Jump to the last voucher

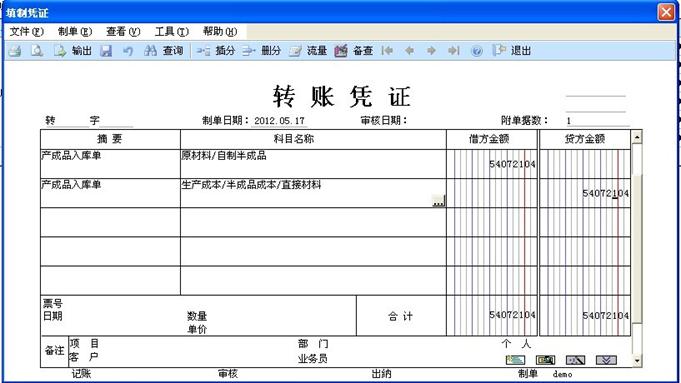coord(453,51)
